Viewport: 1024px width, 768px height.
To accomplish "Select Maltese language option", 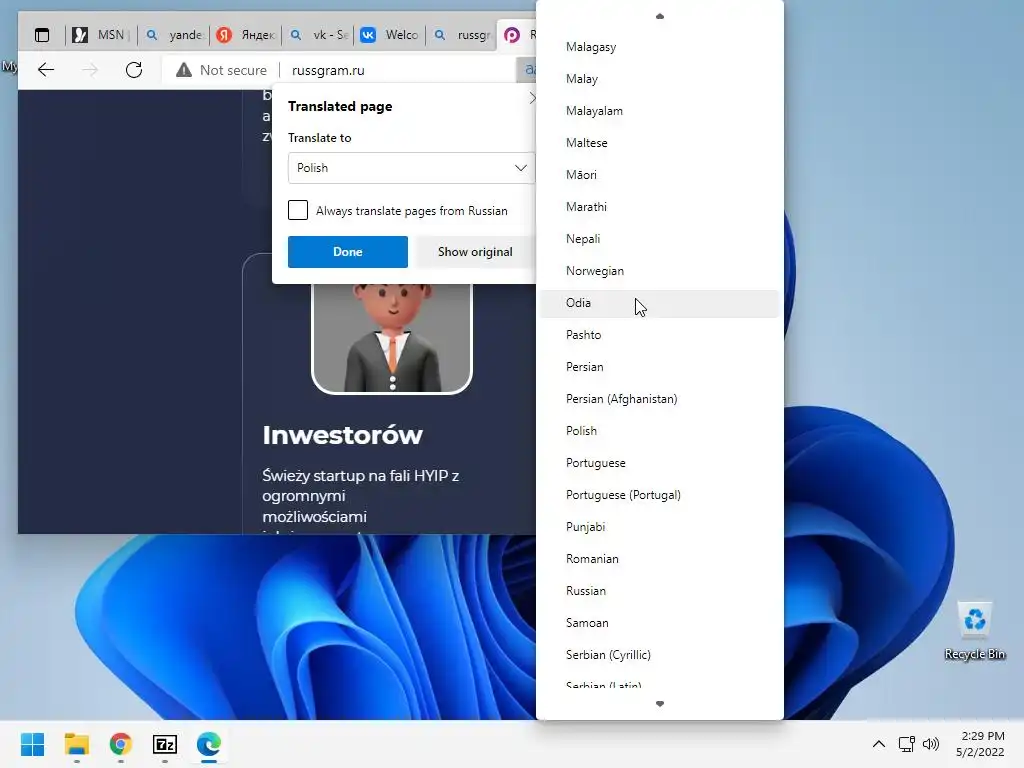I will [660, 143].
